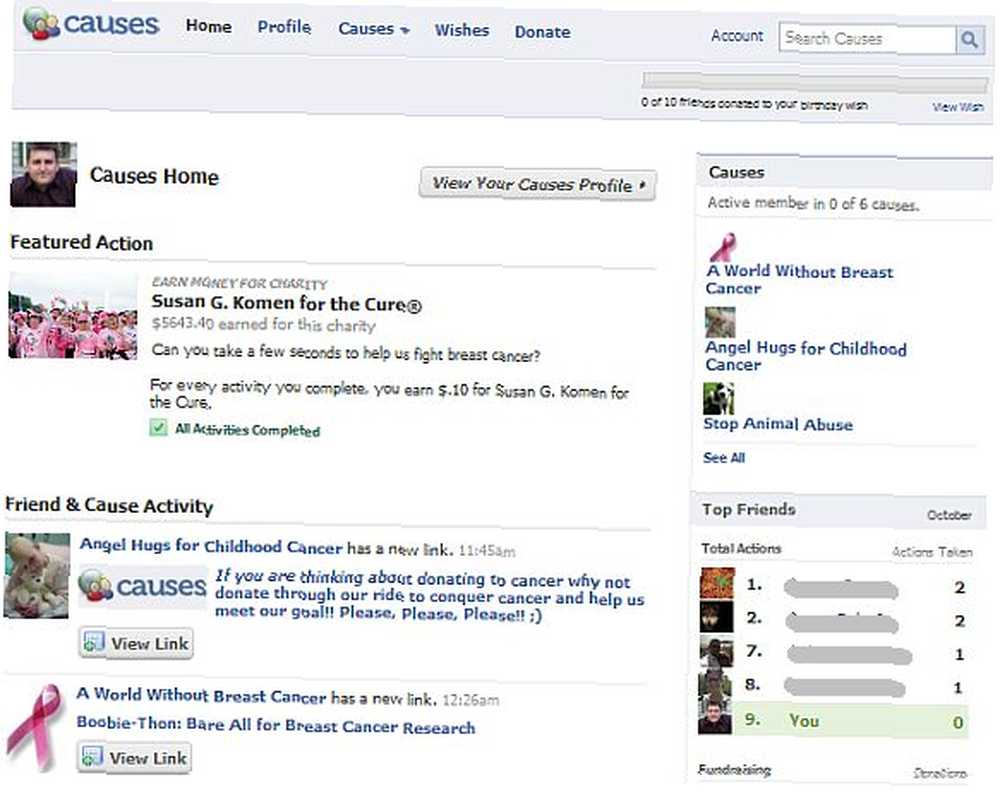Click the 'You' entry in Top Friends

click(804, 721)
